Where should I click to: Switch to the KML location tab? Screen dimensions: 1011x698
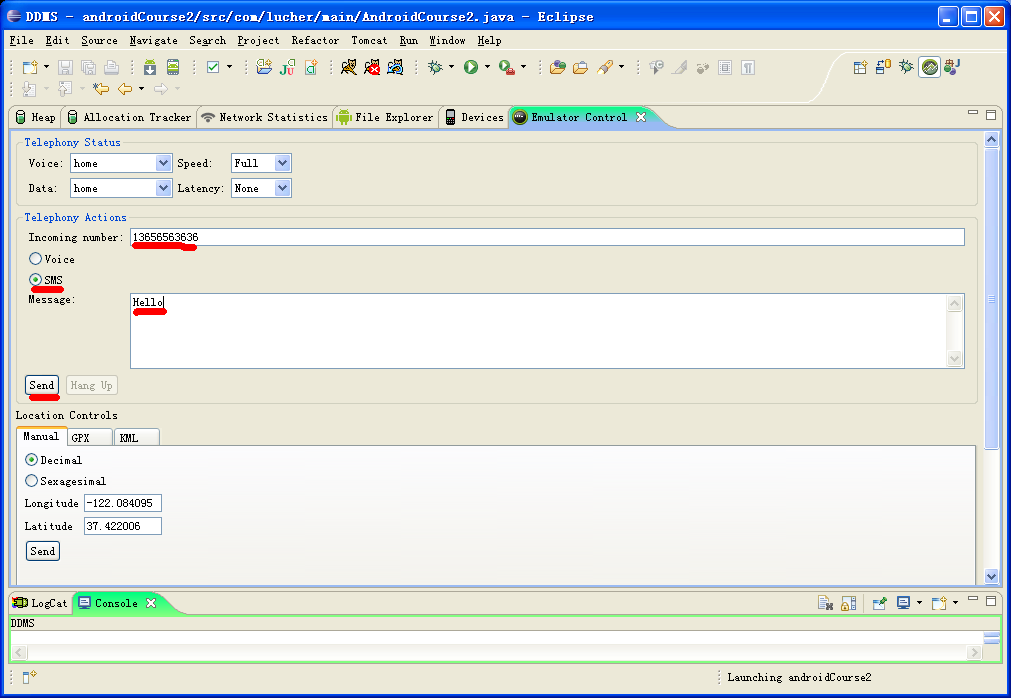(x=136, y=438)
